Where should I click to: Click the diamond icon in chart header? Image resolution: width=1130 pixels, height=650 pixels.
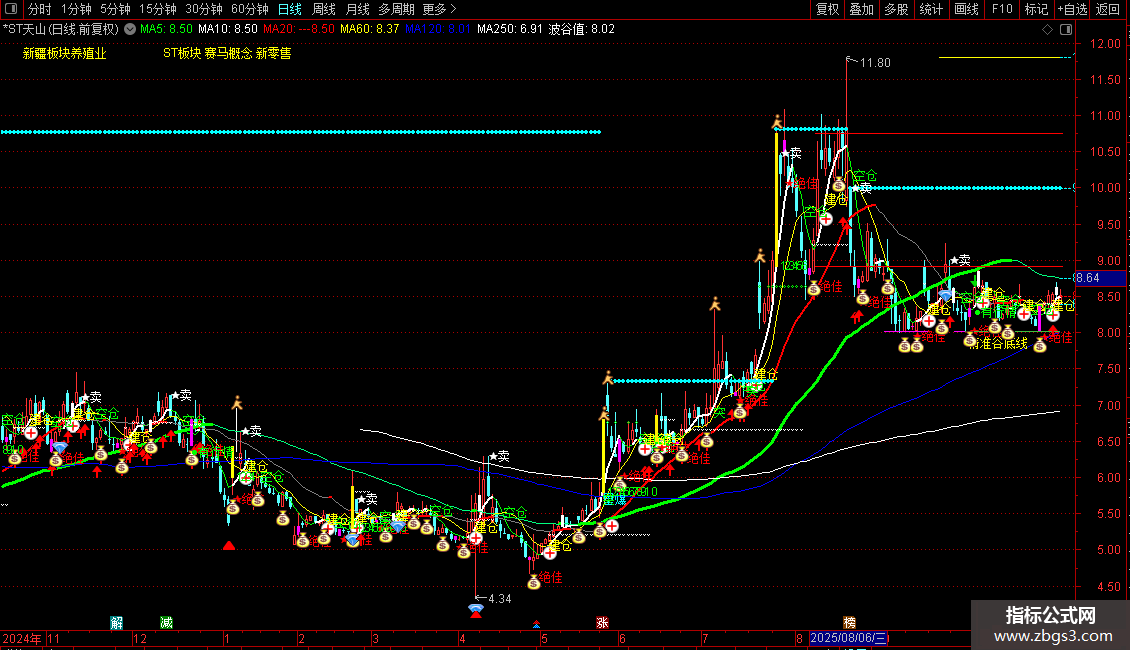pyautogui.click(x=1048, y=30)
